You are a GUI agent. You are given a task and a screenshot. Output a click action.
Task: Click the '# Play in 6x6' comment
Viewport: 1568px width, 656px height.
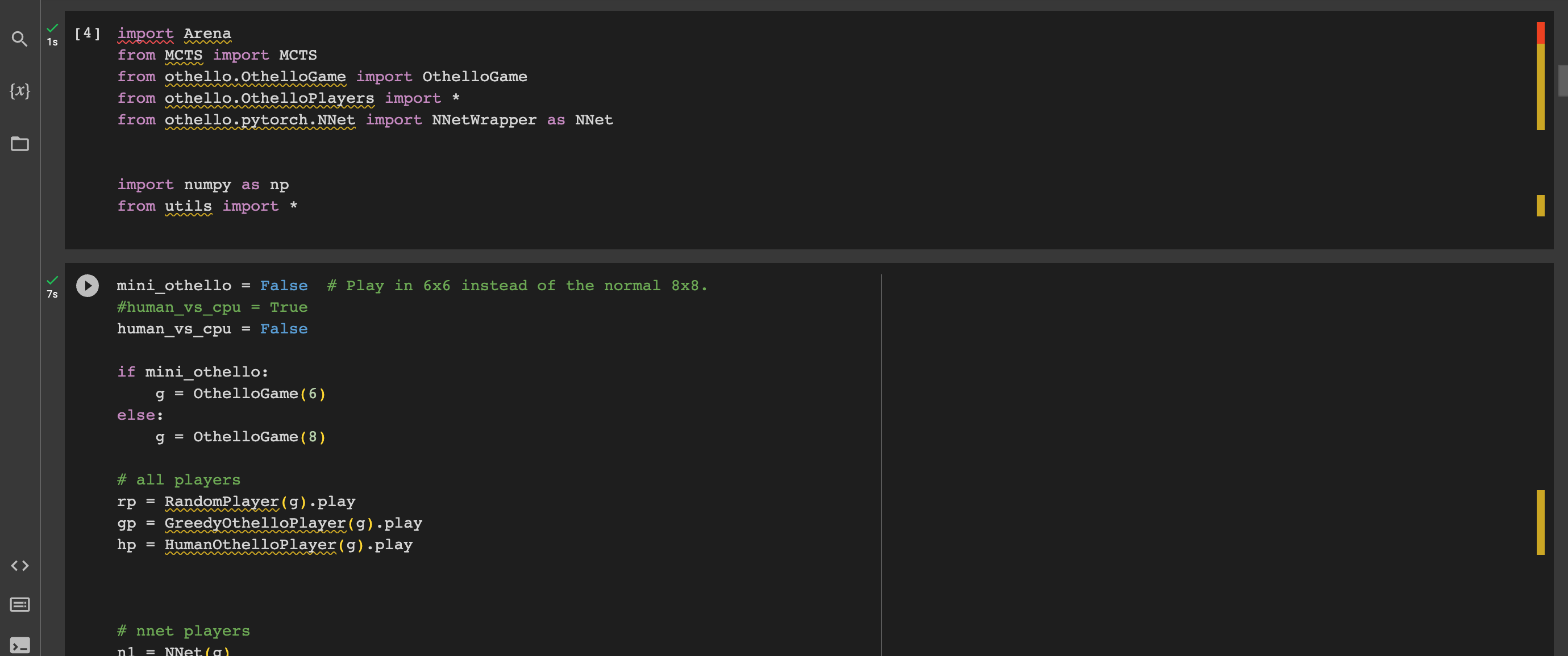(517, 285)
